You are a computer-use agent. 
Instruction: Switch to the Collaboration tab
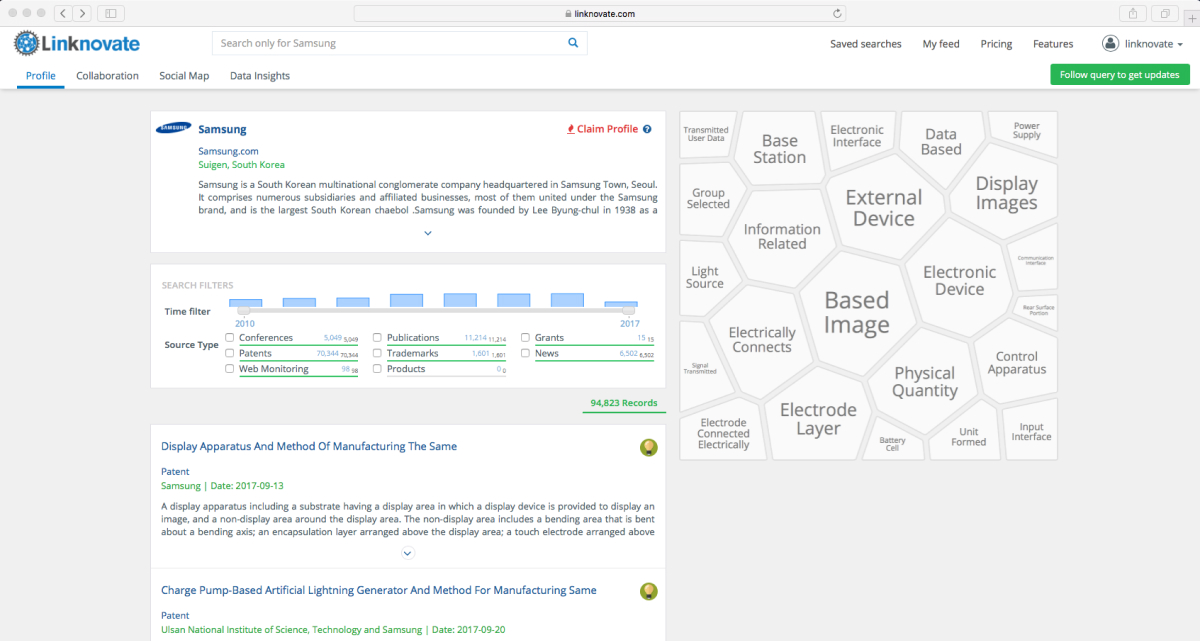pyautogui.click(x=107, y=76)
